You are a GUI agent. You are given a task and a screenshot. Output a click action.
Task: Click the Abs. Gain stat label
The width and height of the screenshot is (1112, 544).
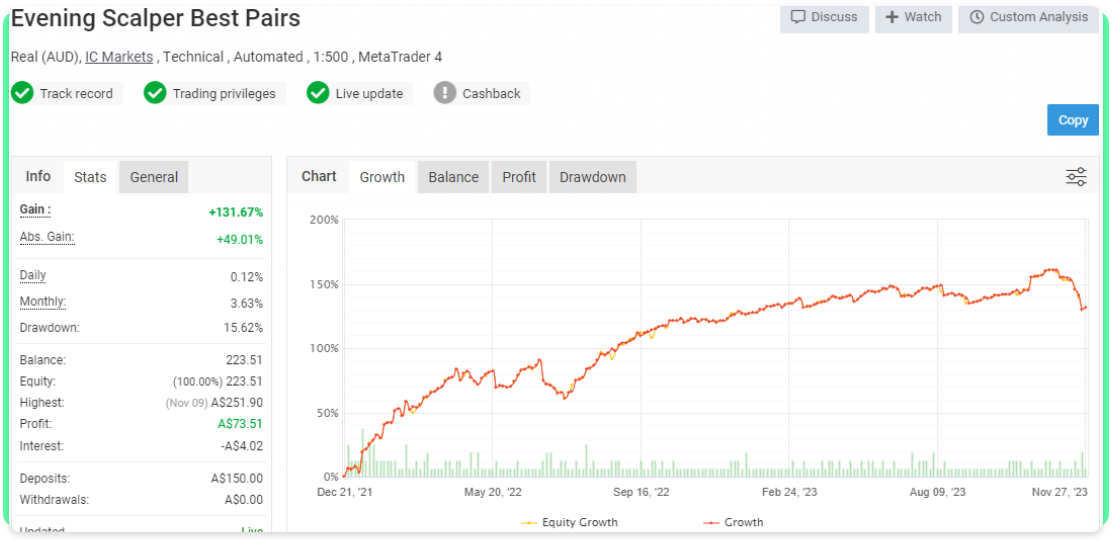pos(47,237)
